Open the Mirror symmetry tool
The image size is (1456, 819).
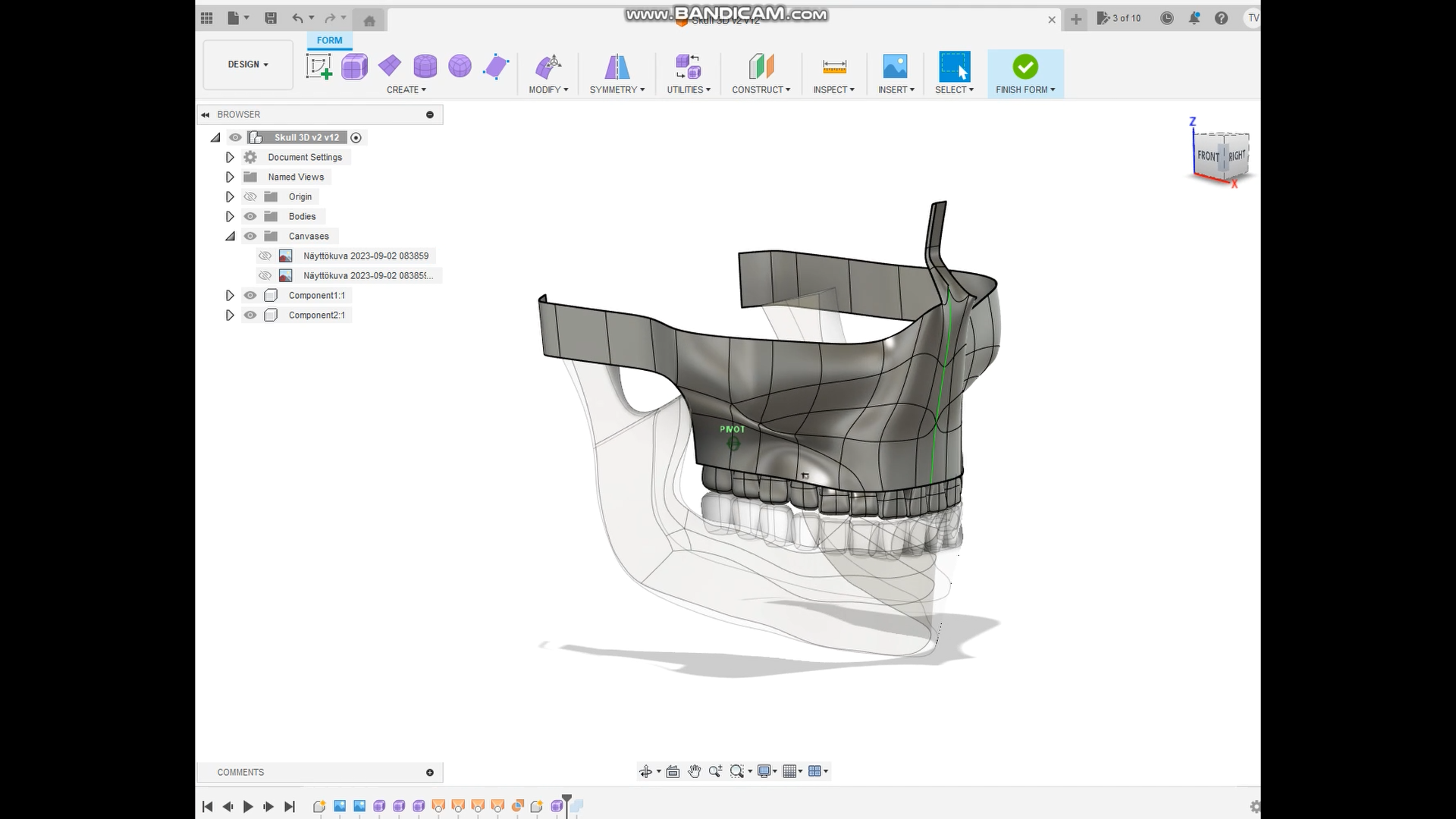(x=617, y=66)
